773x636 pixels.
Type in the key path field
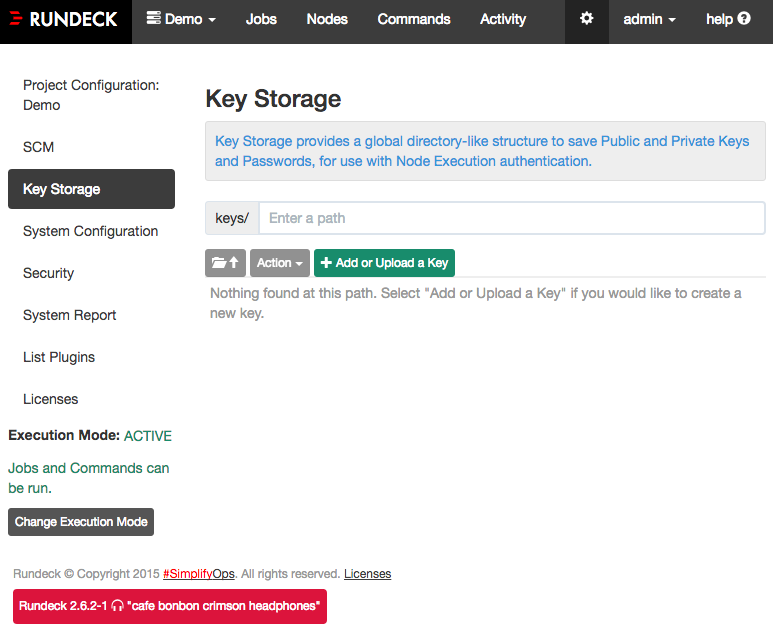[511, 218]
